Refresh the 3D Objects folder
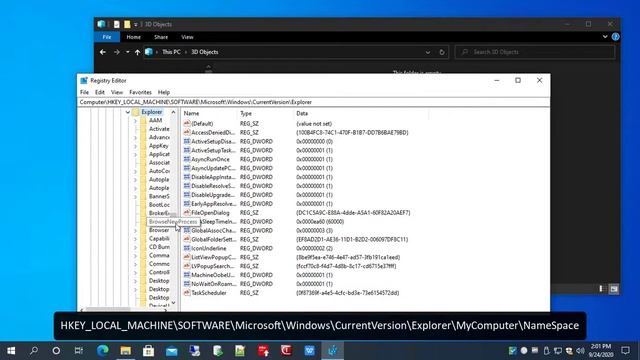640x360 pixels. coord(442,52)
